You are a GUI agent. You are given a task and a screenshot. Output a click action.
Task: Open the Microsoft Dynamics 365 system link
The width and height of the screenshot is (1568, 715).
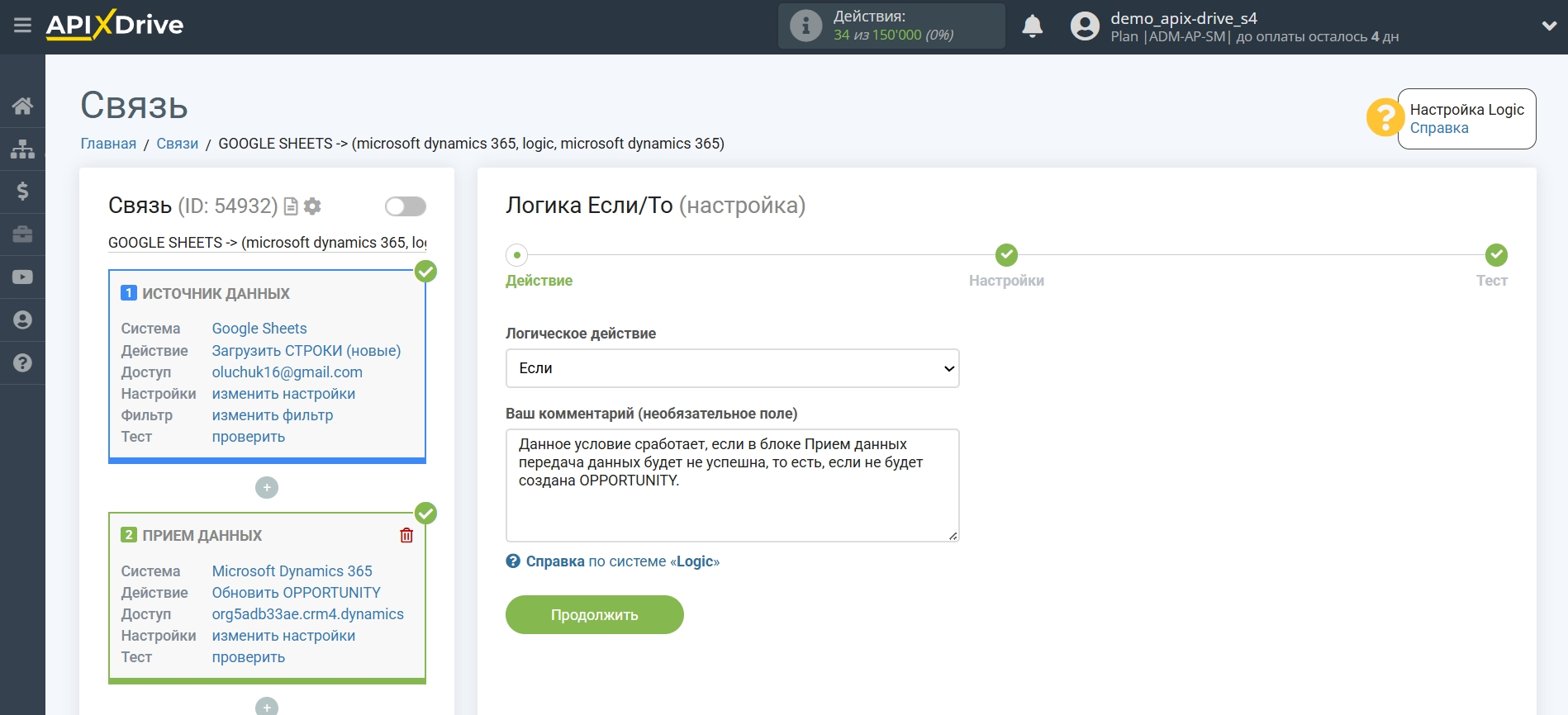[x=292, y=571]
